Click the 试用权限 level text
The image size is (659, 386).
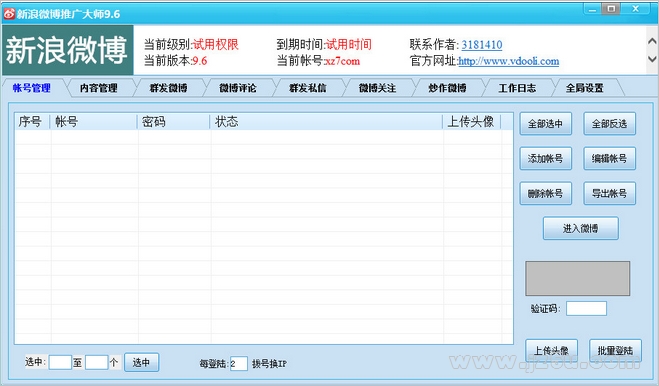click(x=216, y=45)
